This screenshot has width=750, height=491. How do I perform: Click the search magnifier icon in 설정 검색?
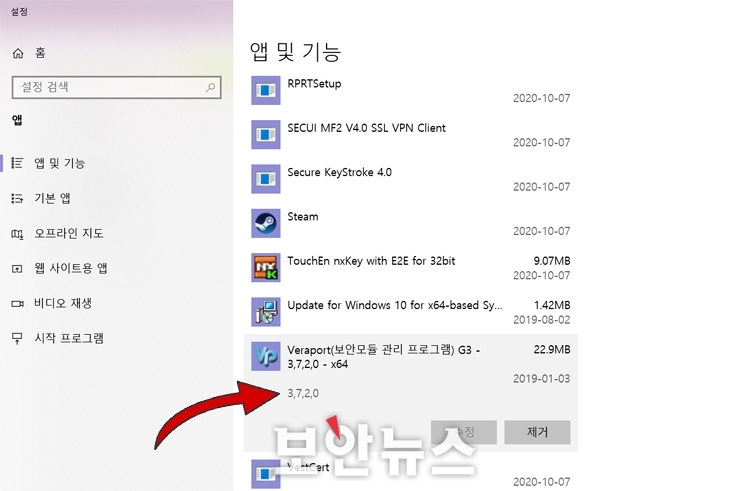pos(210,87)
